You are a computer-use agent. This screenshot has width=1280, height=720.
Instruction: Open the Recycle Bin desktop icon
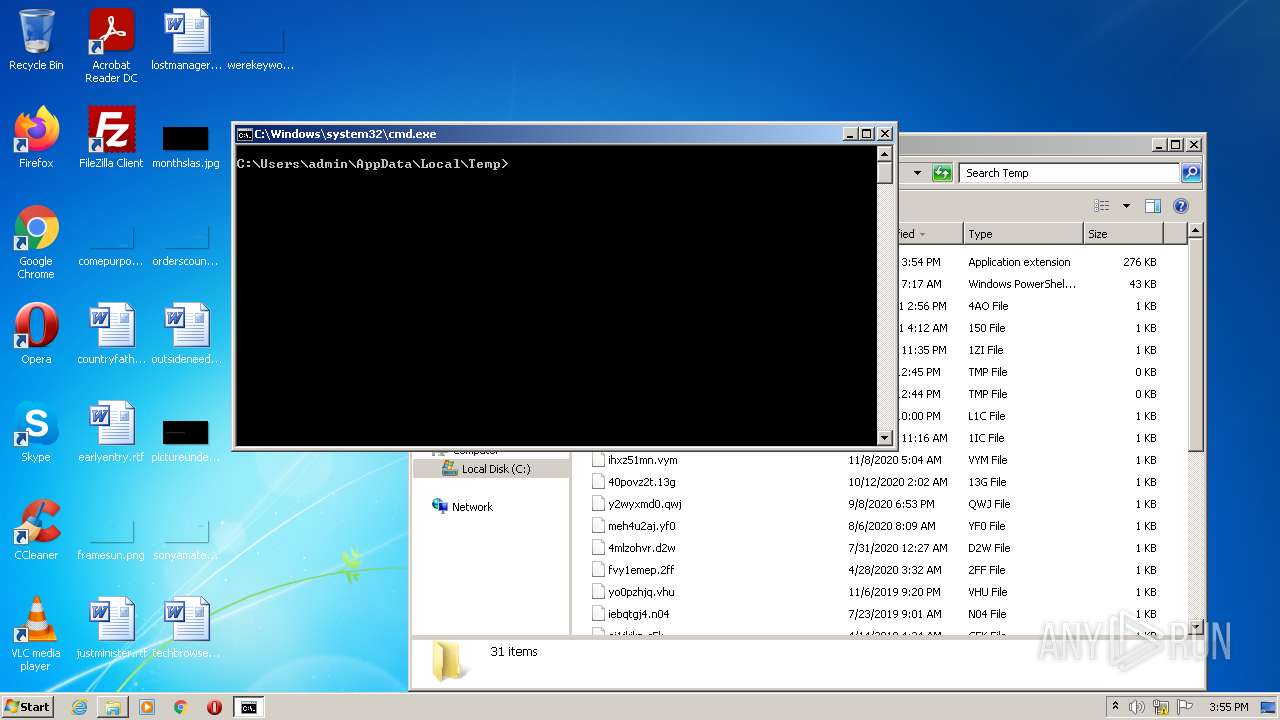[x=36, y=40]
